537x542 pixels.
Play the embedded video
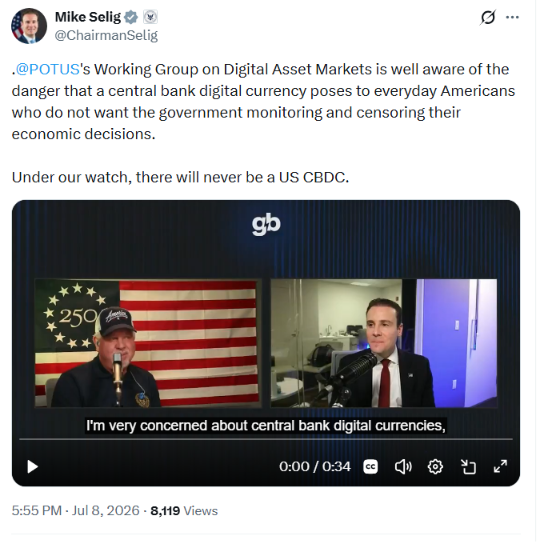pos(32,467)
